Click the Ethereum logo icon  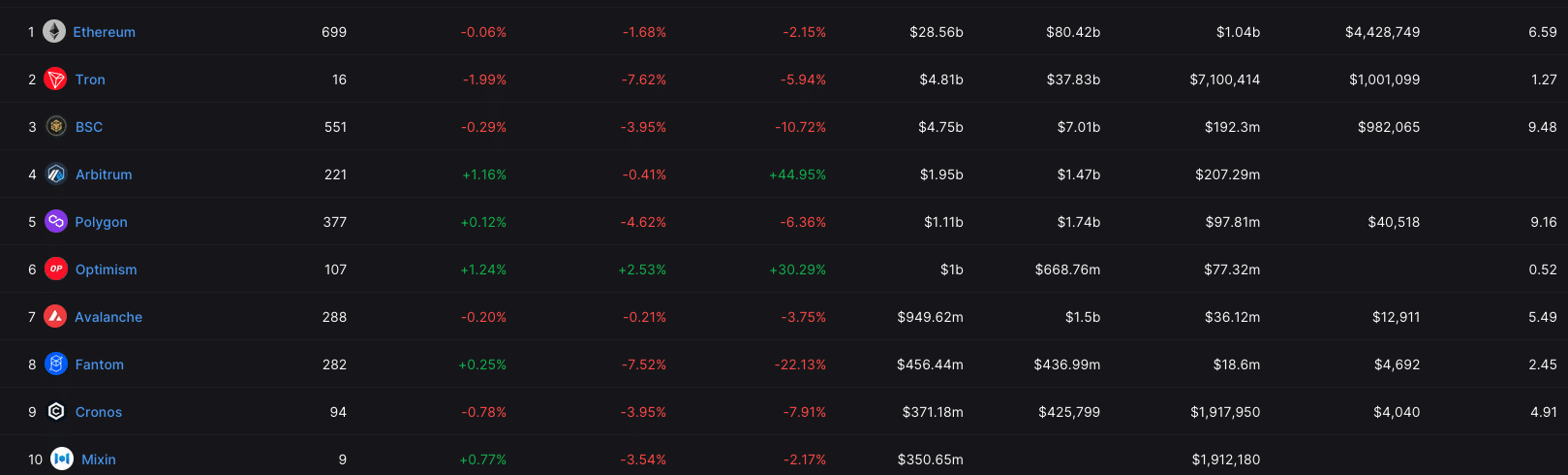point(54,32)
